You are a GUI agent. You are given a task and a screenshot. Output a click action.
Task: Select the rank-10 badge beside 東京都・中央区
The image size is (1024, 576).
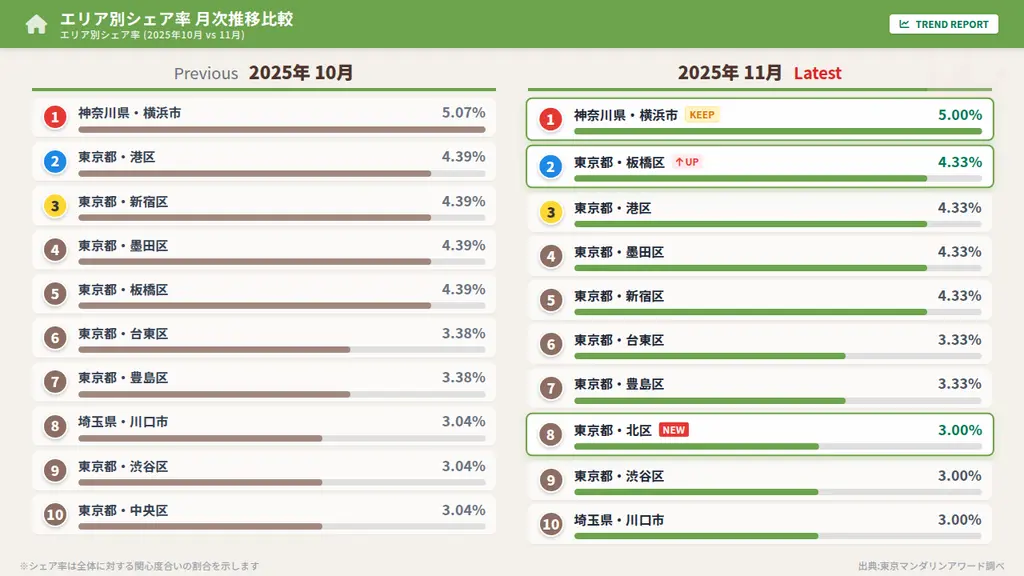pyautogui.click(x=55, y=514)
